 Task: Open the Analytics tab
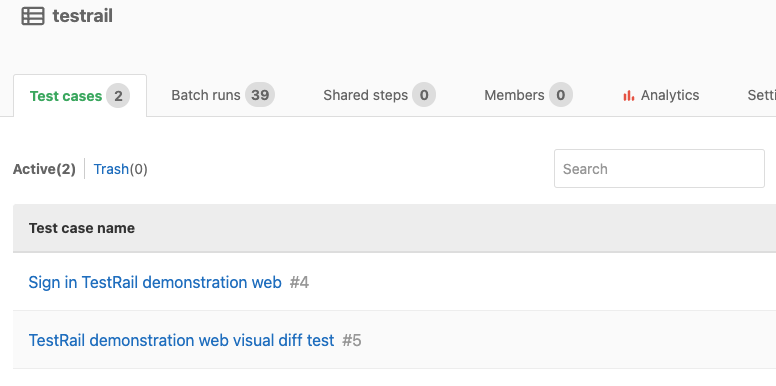(661, 95)
